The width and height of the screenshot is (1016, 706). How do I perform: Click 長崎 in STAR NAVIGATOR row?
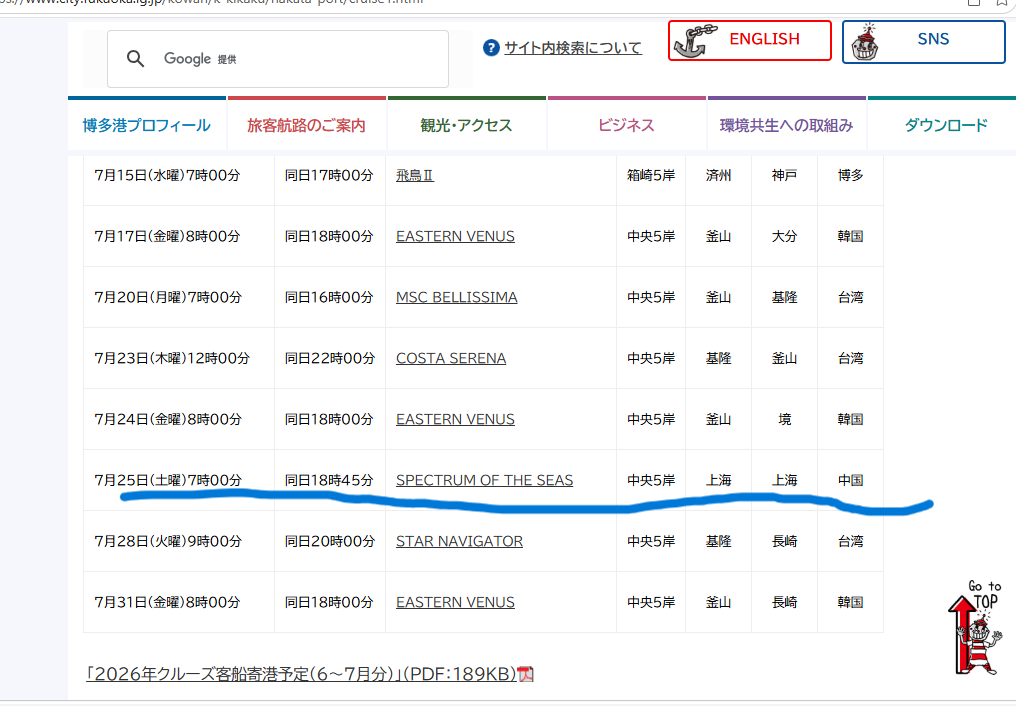click(785, 541)
